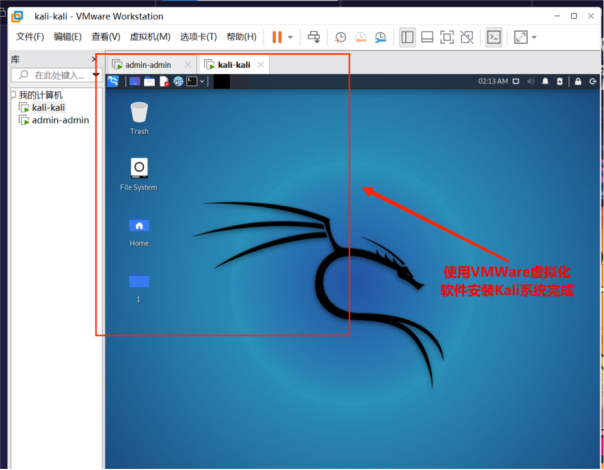Viewport: 604px width, 470px height.
Task: Open the 虚拟机(M) menu
Action: [150, 37]
